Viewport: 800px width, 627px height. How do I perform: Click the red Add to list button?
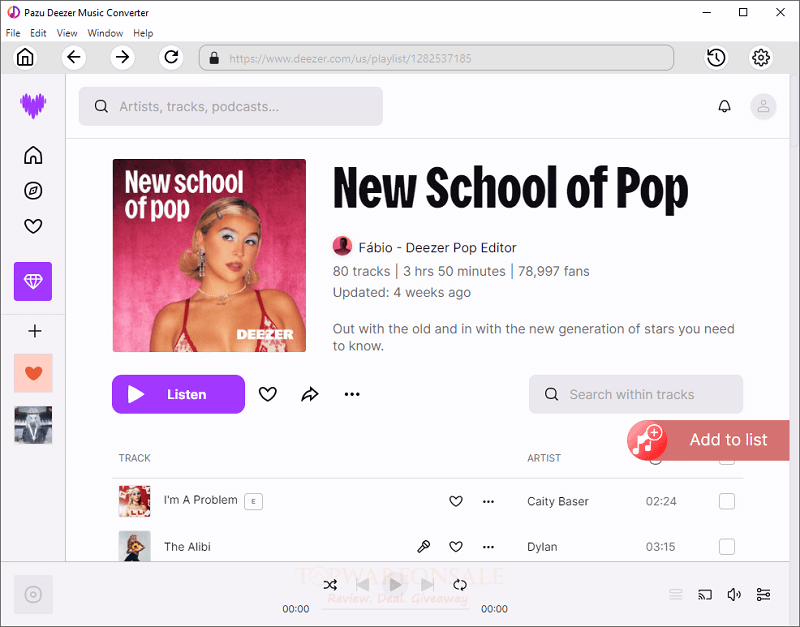coord(708,440)
